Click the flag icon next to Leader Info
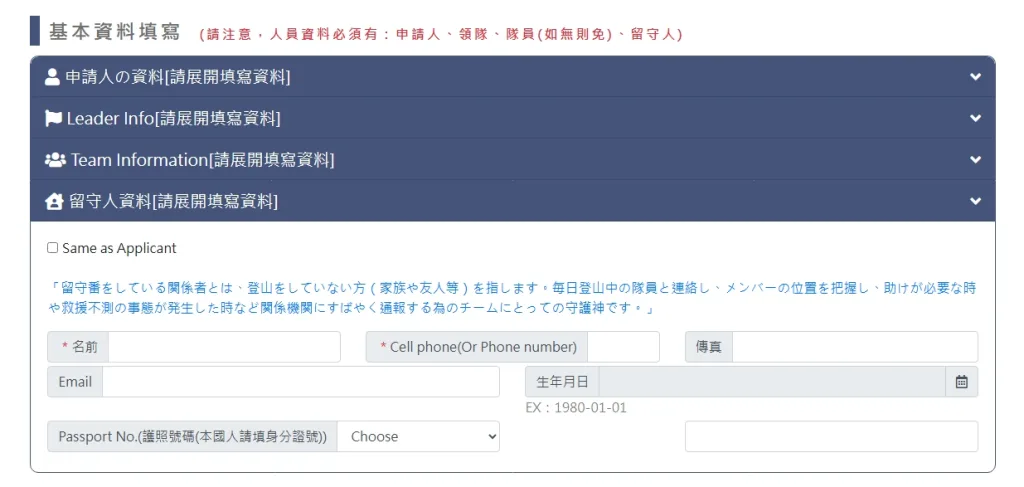This screenshot has width=1024, height=487. 53,118
